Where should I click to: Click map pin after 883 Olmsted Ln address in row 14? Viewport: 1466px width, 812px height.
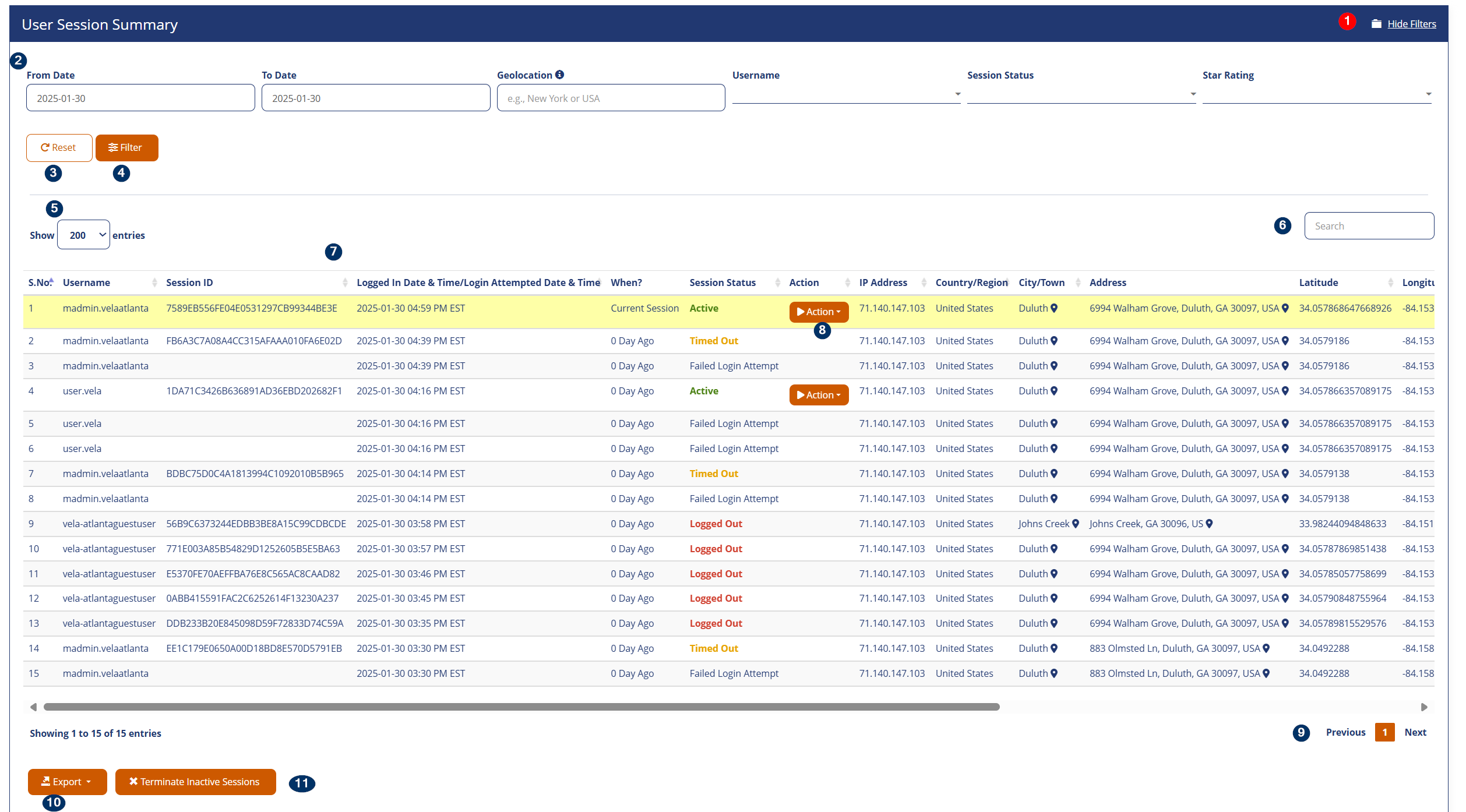pos(1266,648)
